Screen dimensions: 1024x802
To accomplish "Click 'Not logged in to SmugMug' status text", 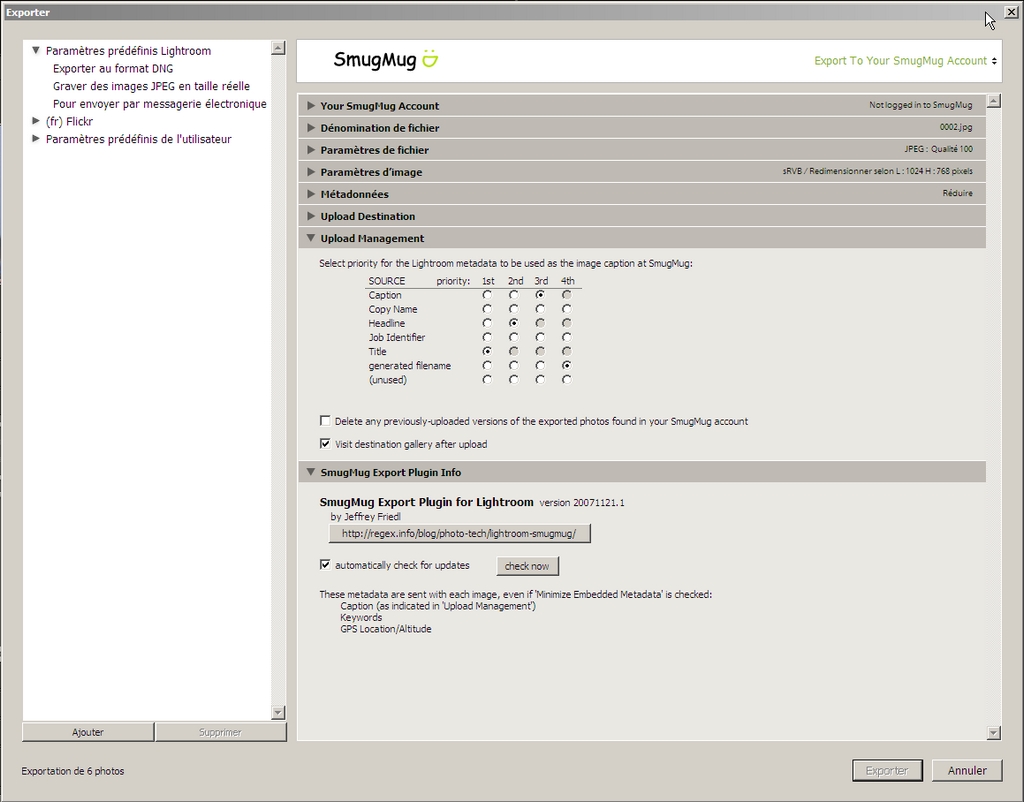I will tap(920, 105).
